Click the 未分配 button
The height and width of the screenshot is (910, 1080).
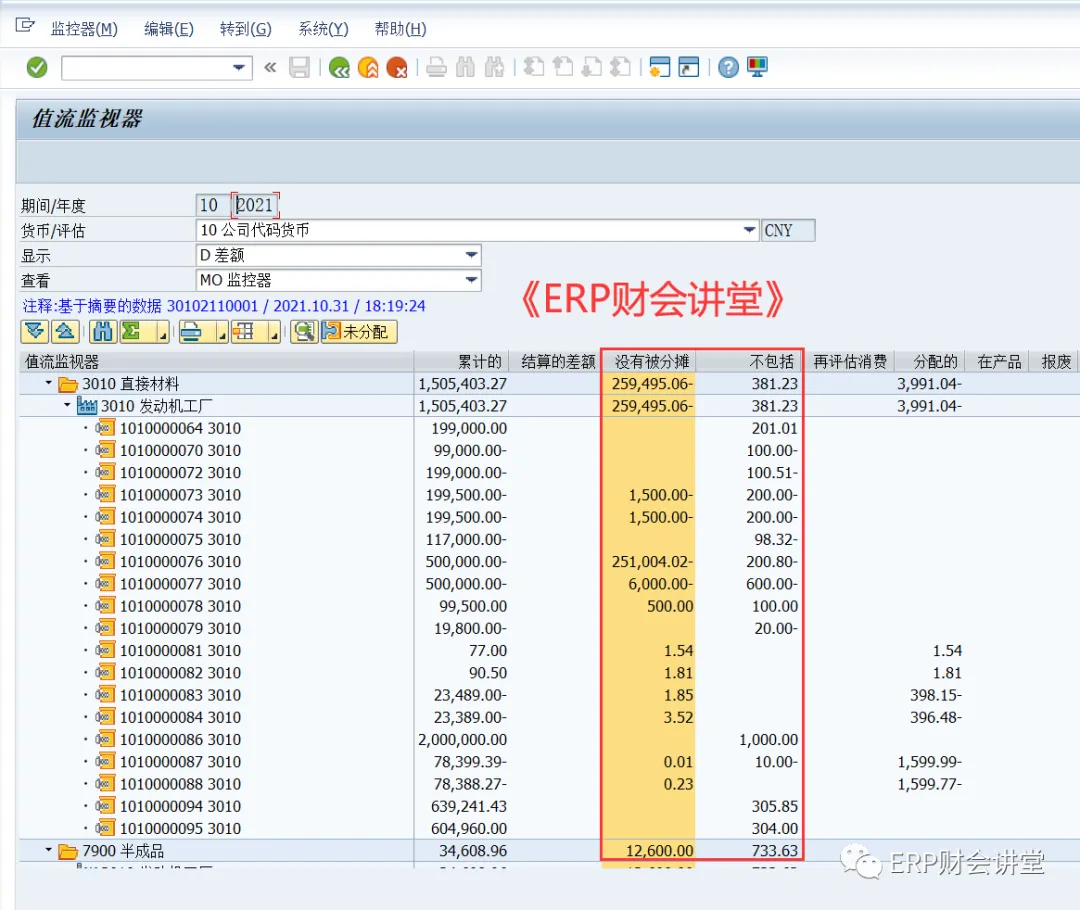click(x=359, y=332)
